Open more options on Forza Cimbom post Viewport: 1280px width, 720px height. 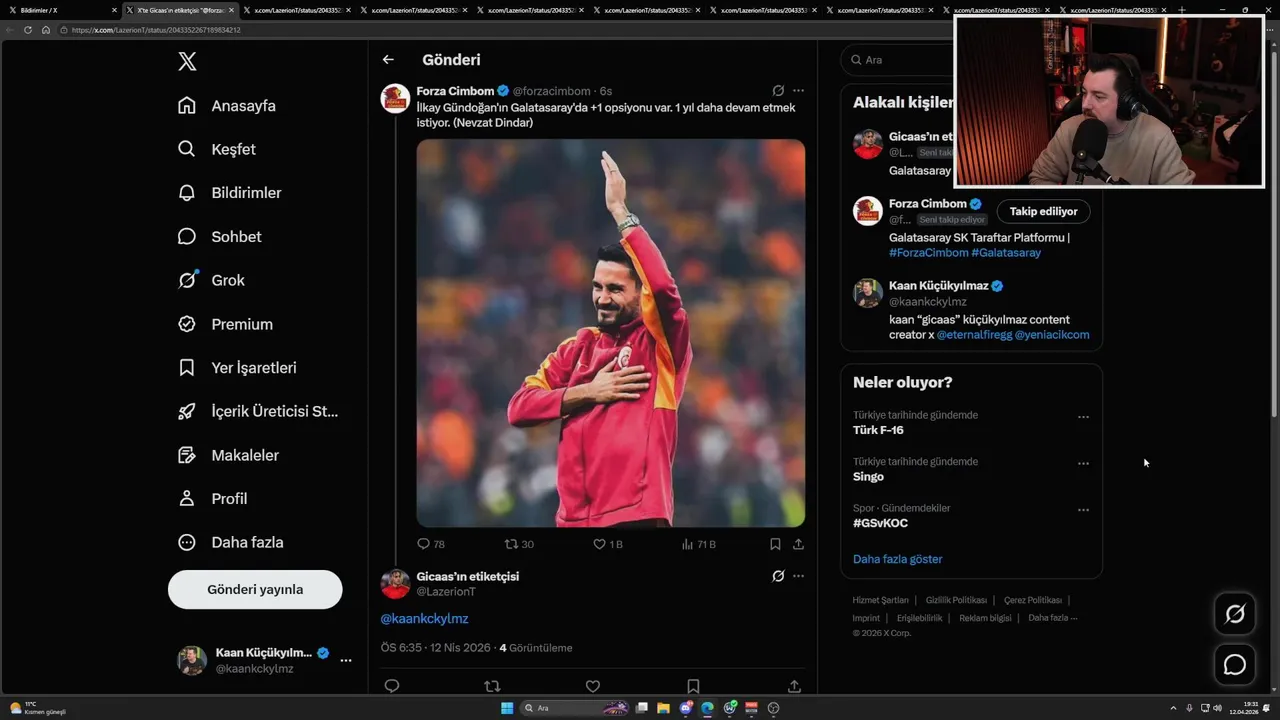[x=798, y=90]
